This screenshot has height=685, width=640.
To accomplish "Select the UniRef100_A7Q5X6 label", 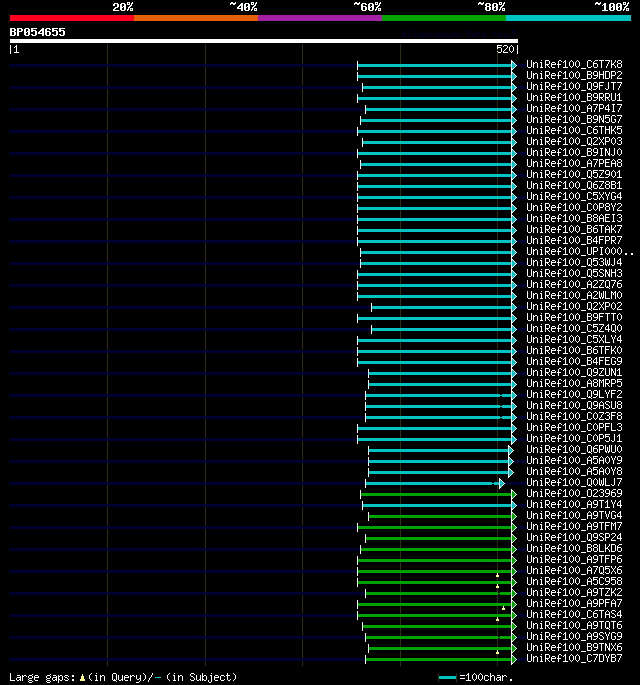I will (x=574, y=571).
